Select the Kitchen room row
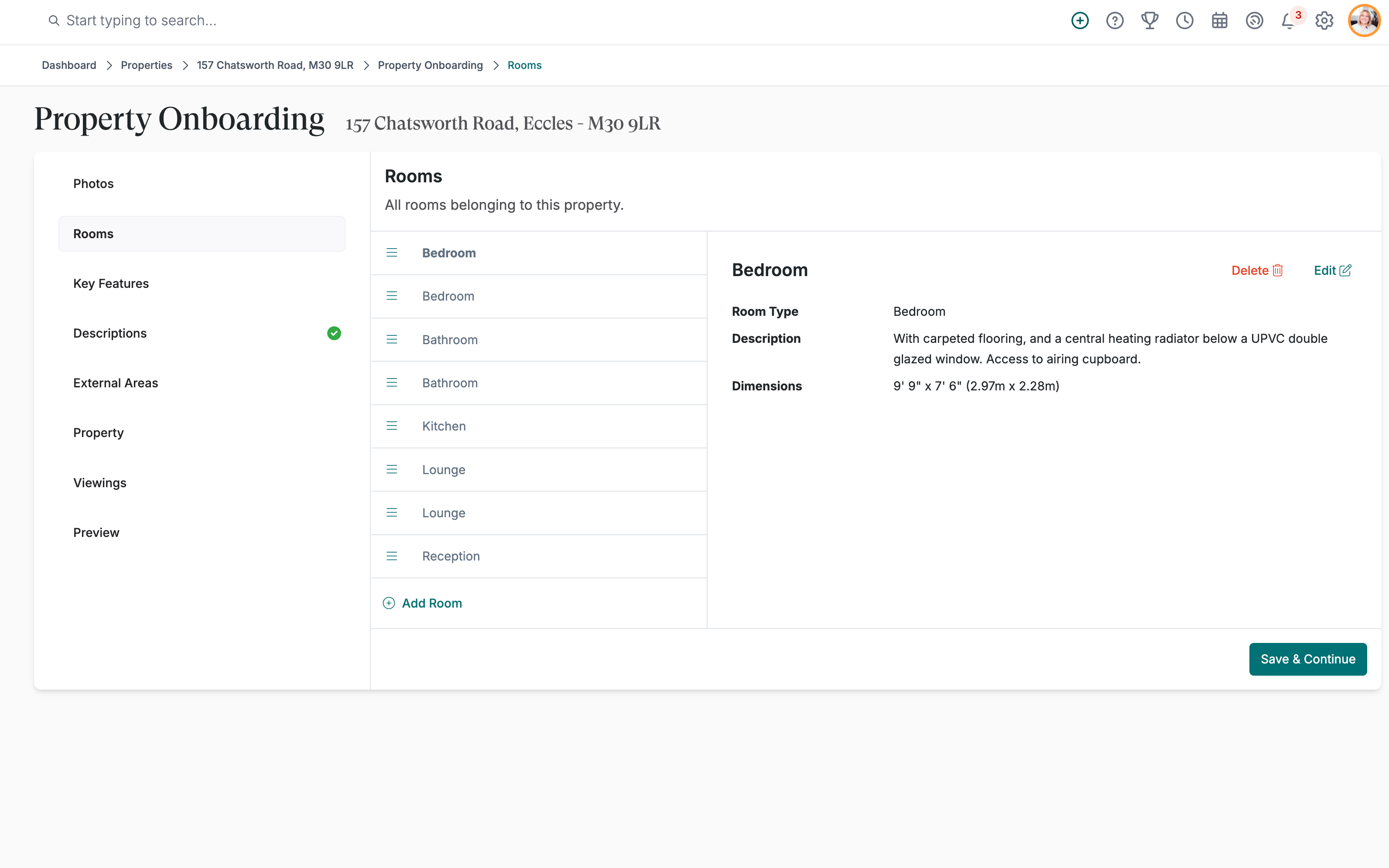The width and height of the screenshot is (1389, 868). pos(539,426)
